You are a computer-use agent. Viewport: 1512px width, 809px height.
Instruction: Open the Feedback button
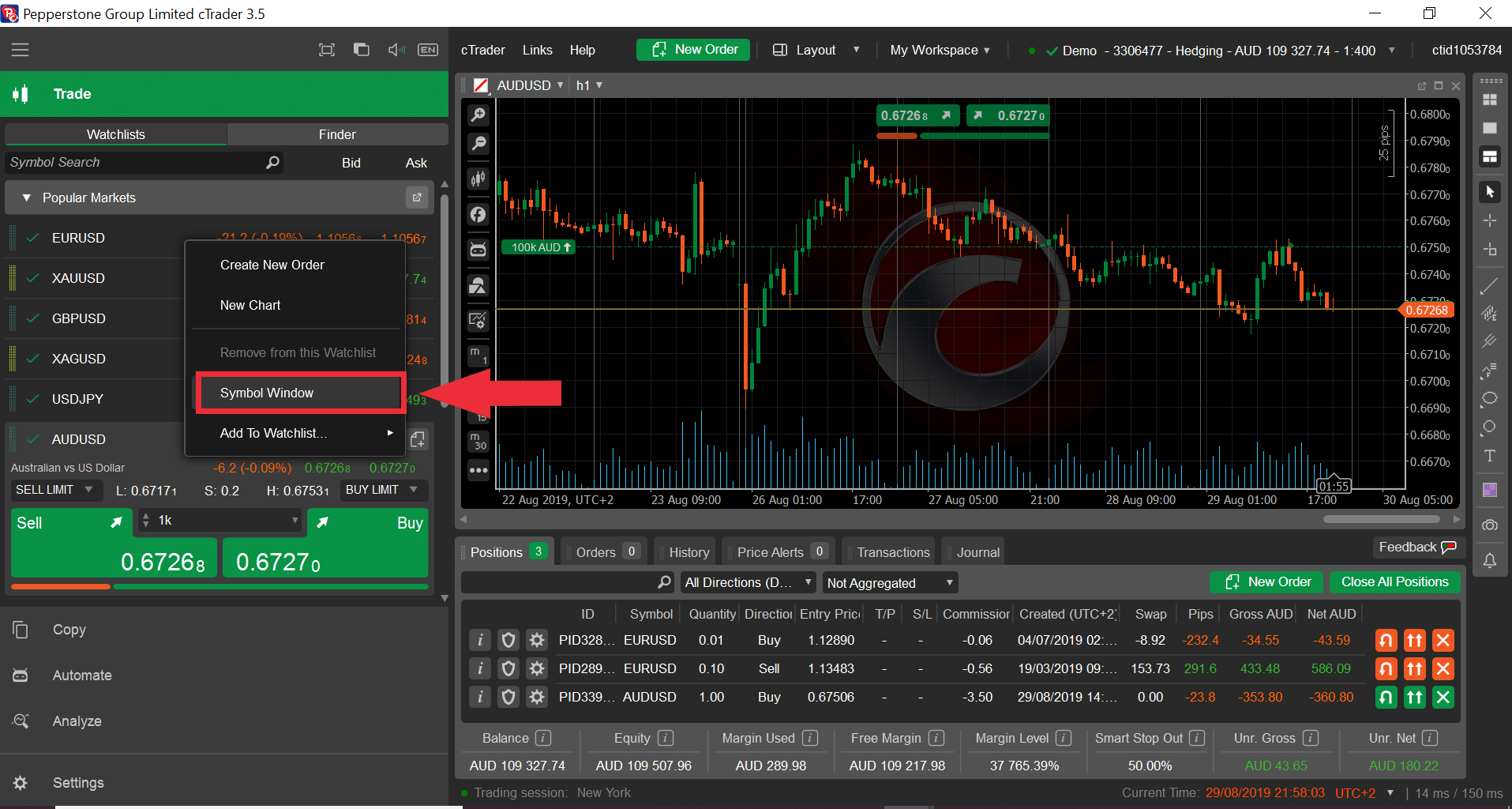click(x=1417, y=547)
